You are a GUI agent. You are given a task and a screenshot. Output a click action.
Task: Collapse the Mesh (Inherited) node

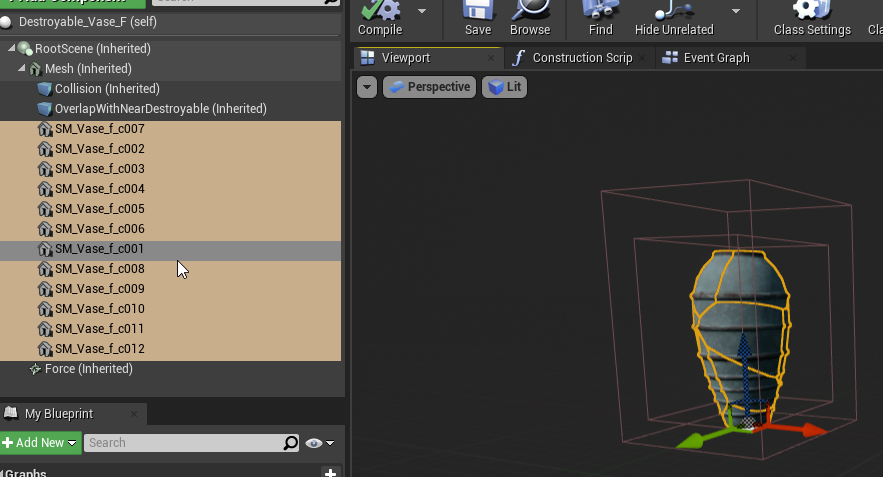[x=22, y=69]
